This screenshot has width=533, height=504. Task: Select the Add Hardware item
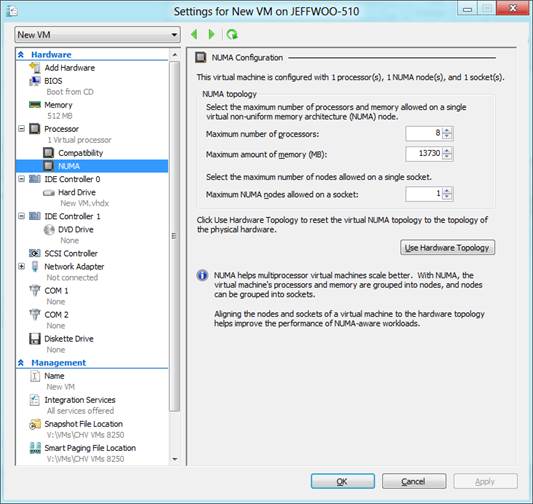coord(70,68)
